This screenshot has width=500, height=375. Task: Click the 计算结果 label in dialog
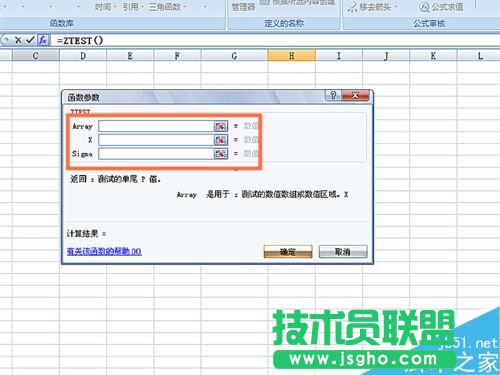coord(82,233)
